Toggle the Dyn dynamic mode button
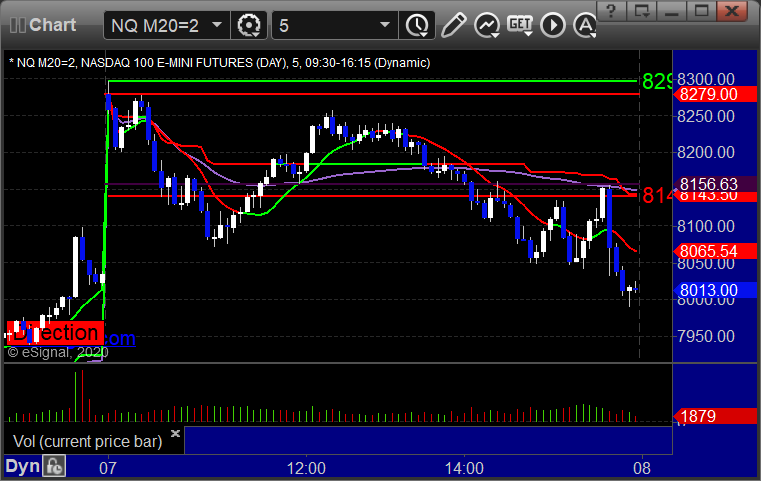The image size is (761, 481). [22, 466]
